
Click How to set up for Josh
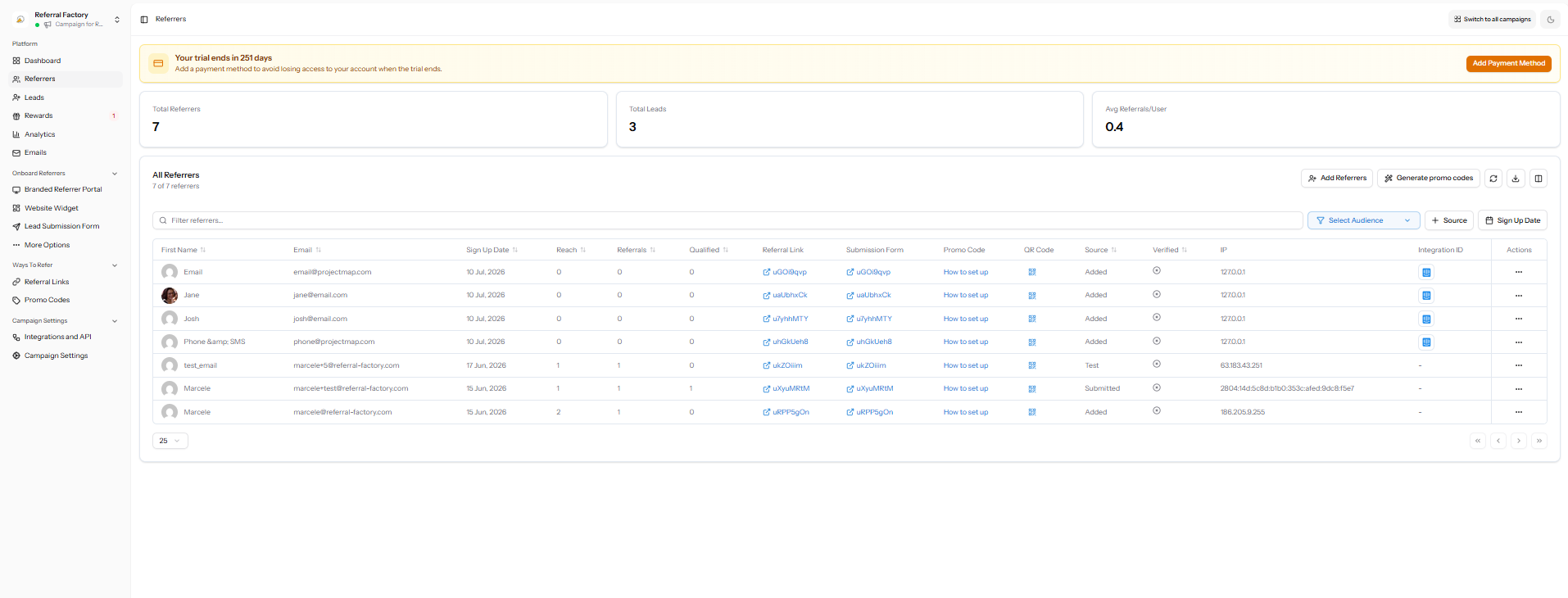point(966,319)
